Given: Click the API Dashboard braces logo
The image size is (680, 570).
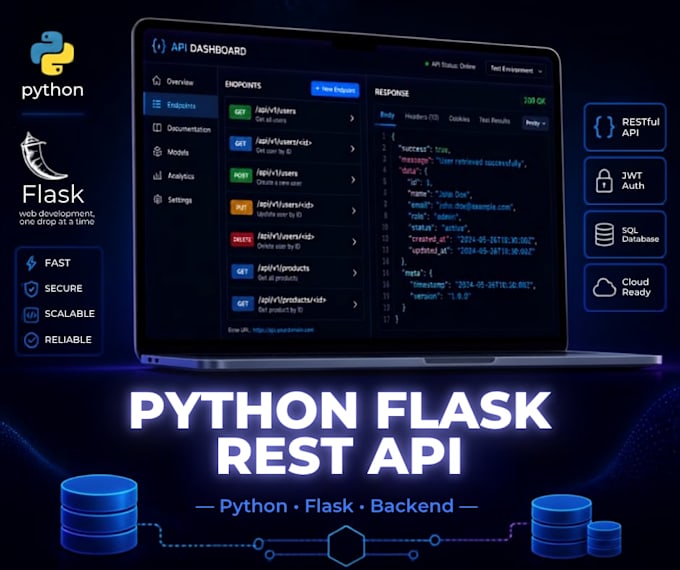Looking at the screenshot, I should coord(159,46).
